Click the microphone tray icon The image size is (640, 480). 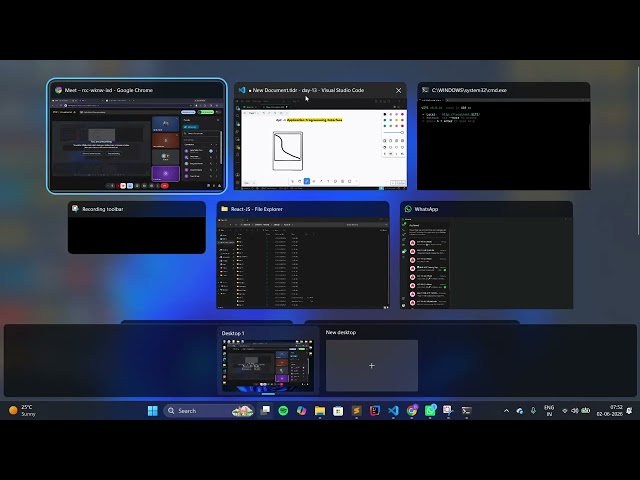point(533,411)
